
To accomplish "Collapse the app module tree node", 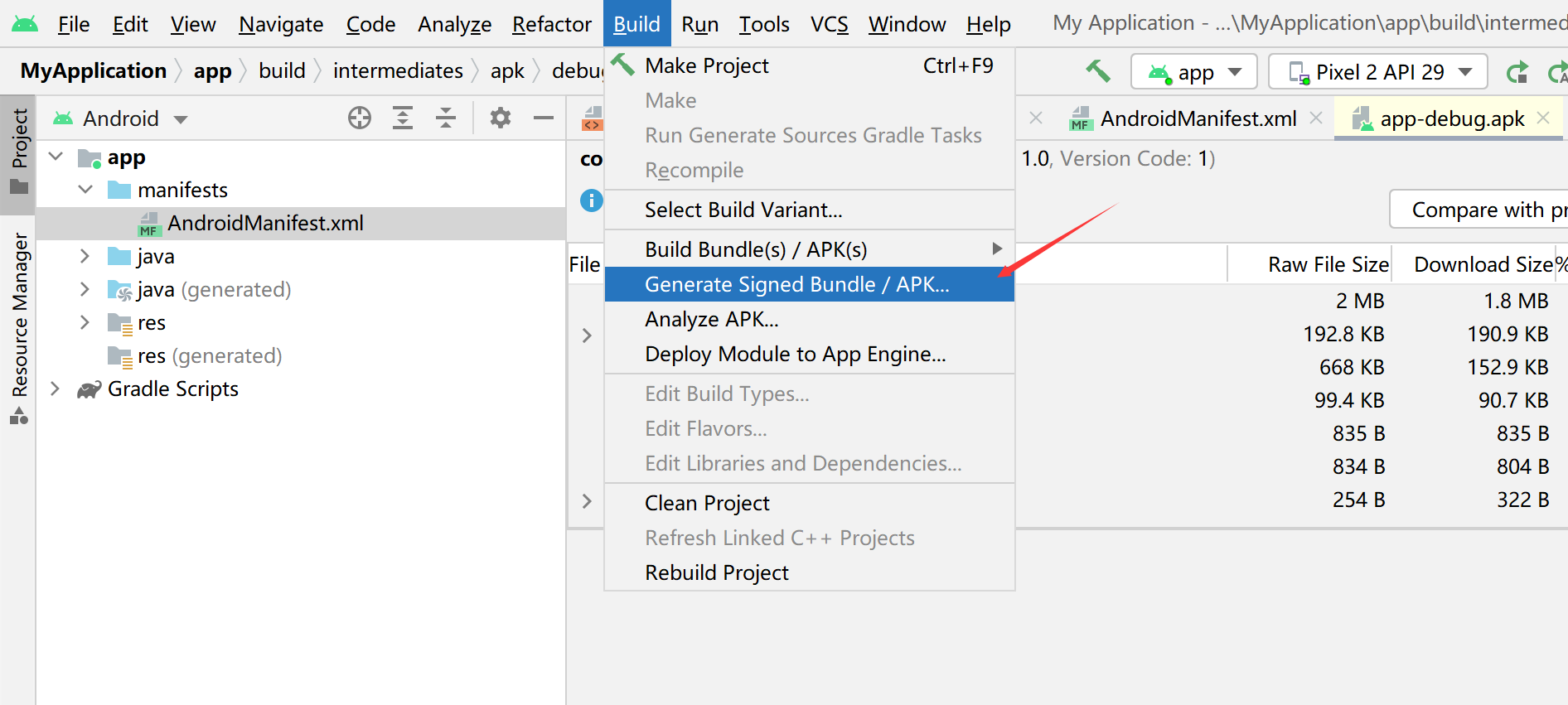I will [56, 156].
